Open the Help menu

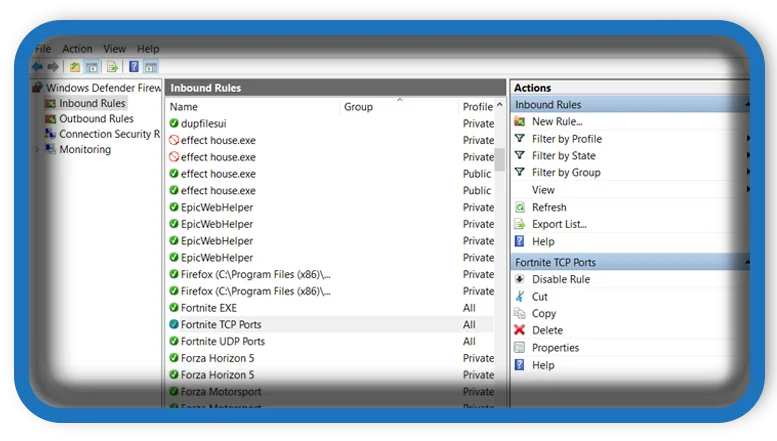(148, 49)
